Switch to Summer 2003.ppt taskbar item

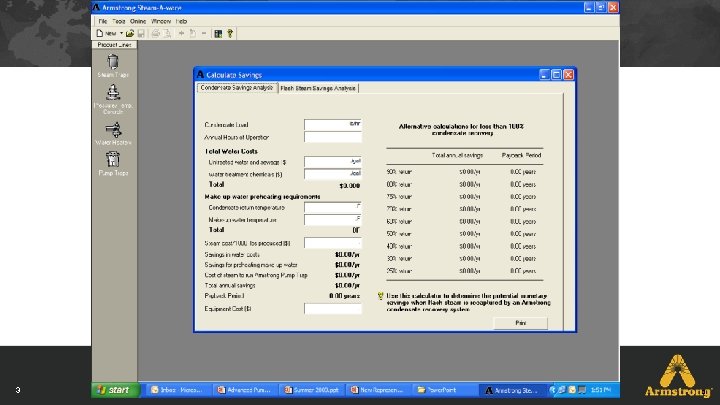pyautogui.click(x=312, y=390)
